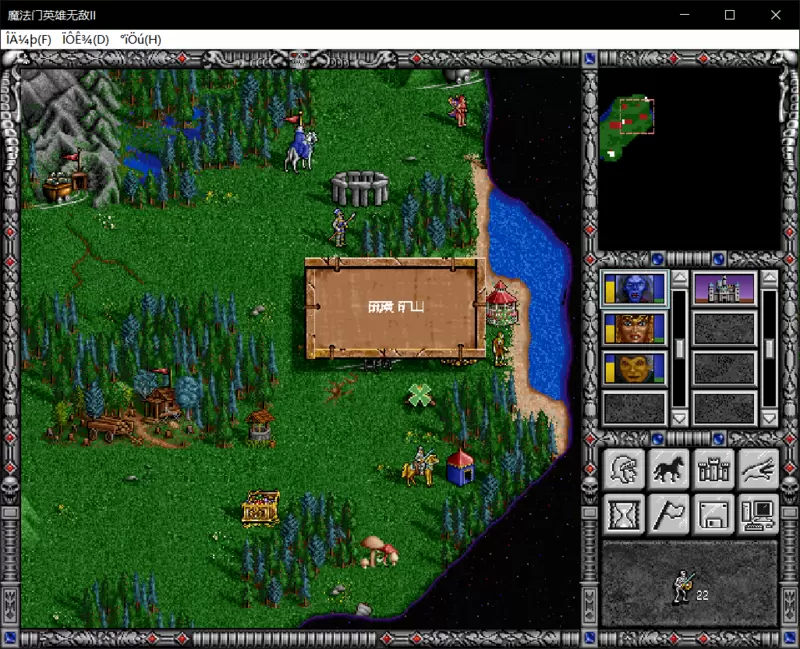
Task: Open the first menu ending in (F)
Action: point(29,39)
